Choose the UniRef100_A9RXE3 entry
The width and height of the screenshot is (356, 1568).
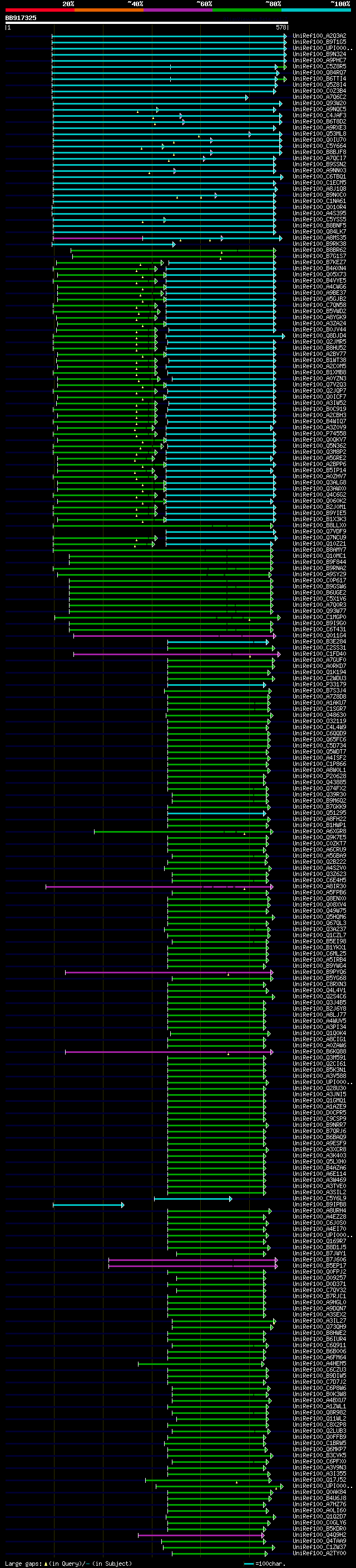pos(319,127)
